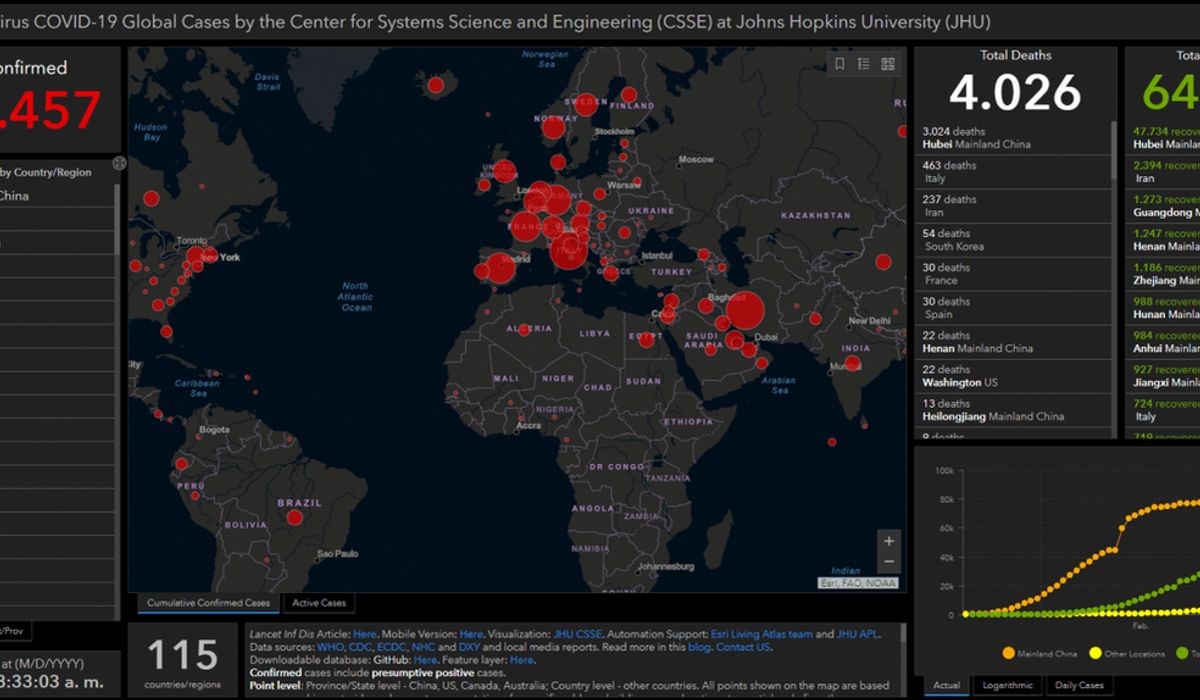Click the large red circle over Iran
This screenshot has height=700, width=1200.
745,311
